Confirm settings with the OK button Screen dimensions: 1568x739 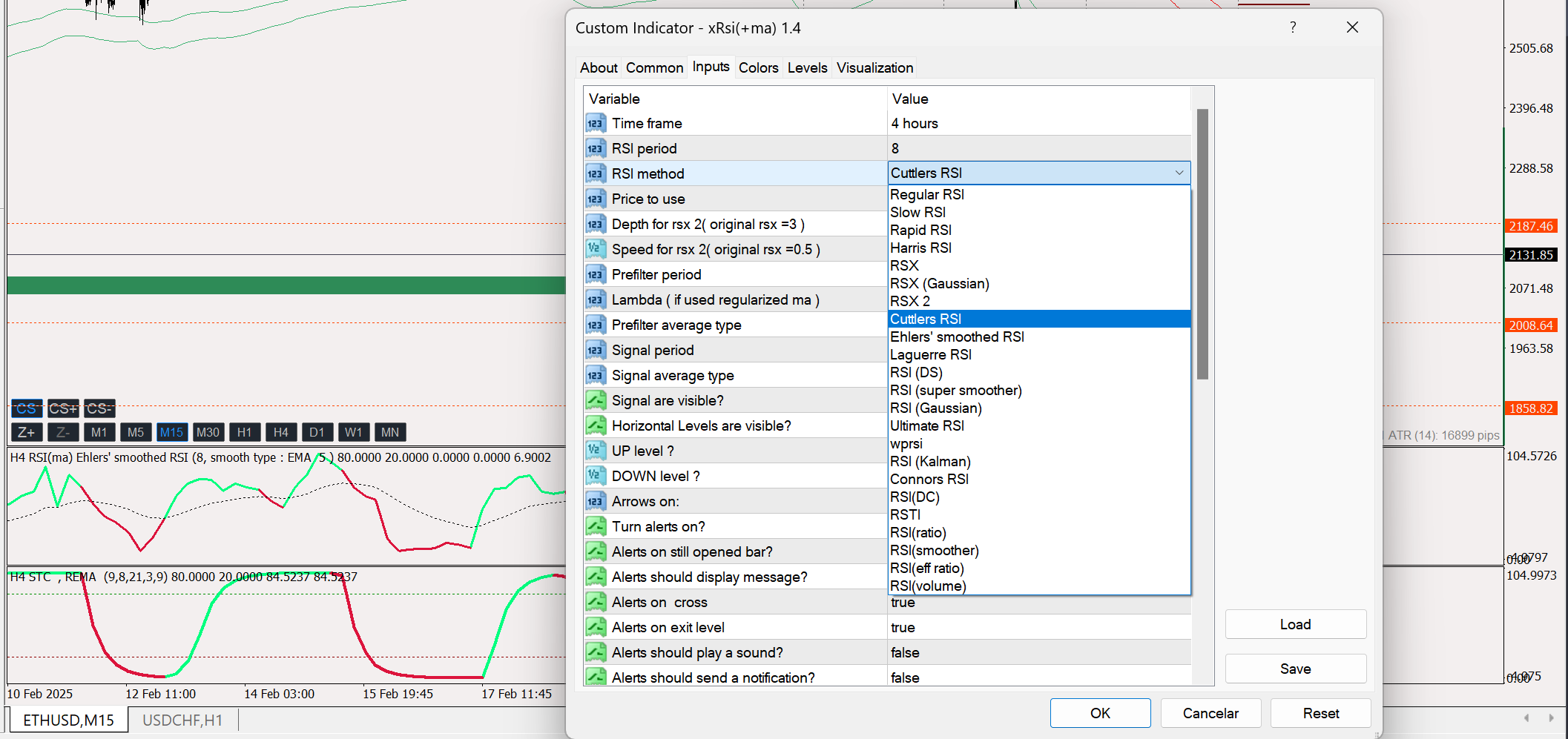tap(1100, 713)
